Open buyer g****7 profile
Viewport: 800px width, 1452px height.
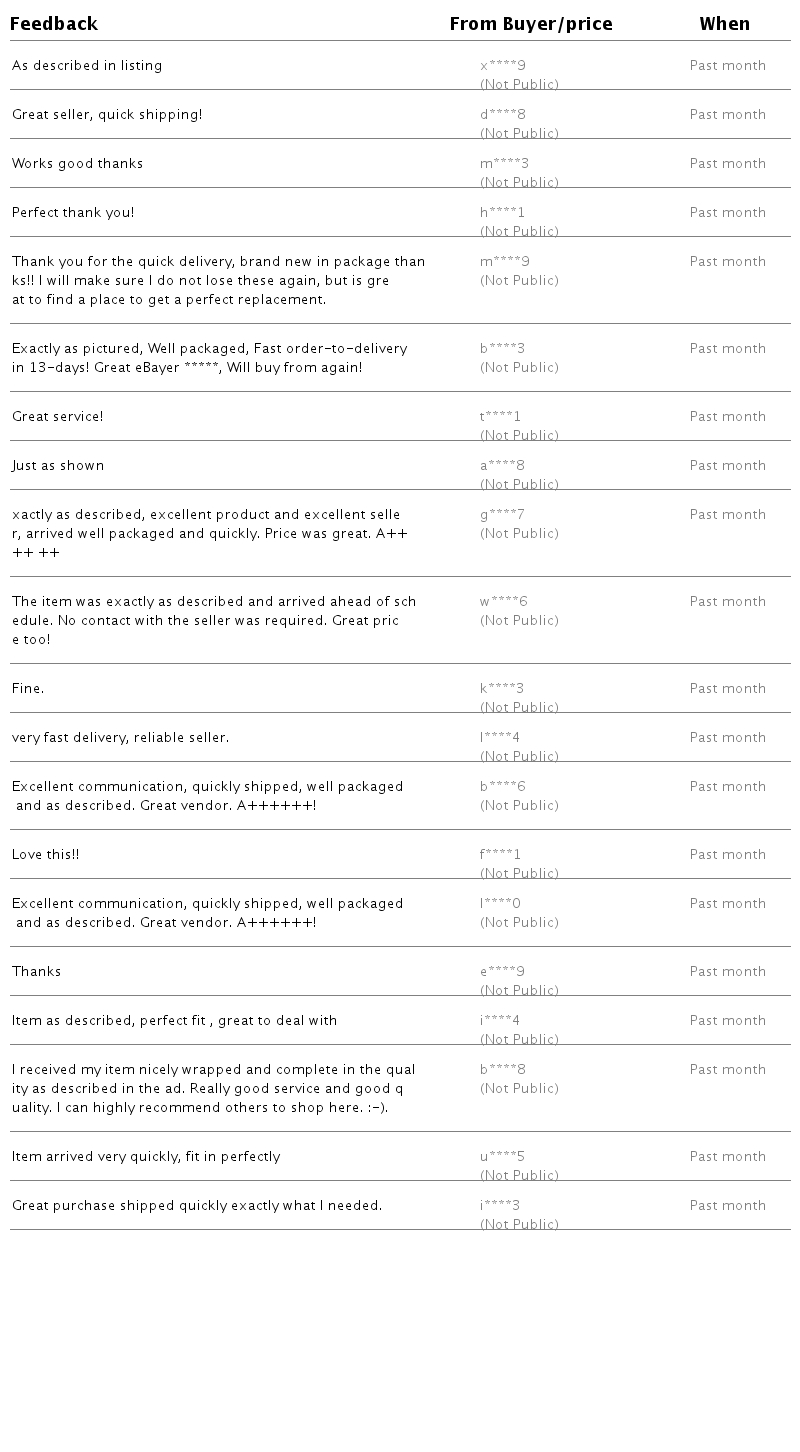[x=502, y=515]
